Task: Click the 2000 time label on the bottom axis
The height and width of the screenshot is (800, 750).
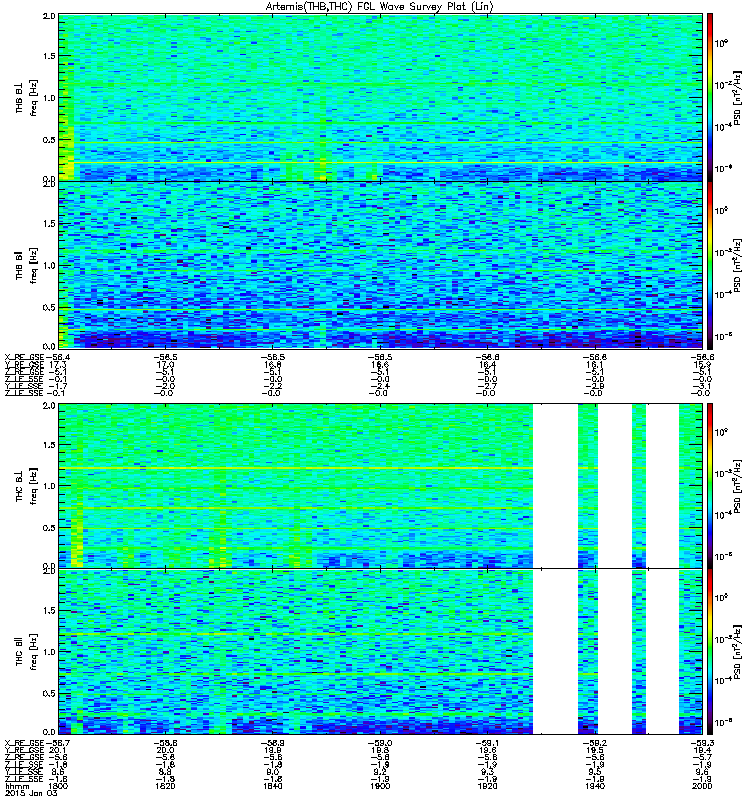Action: (702, 786)
